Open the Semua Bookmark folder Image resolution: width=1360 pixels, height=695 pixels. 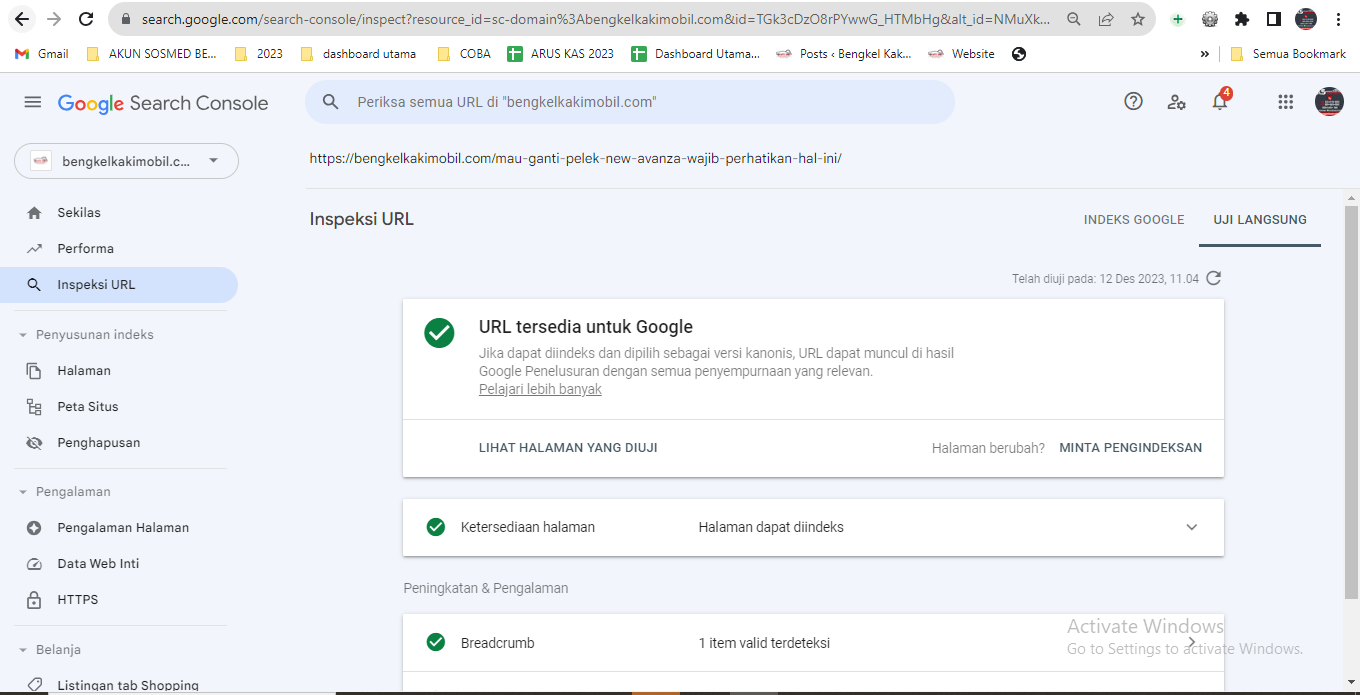click(1288, 54)
